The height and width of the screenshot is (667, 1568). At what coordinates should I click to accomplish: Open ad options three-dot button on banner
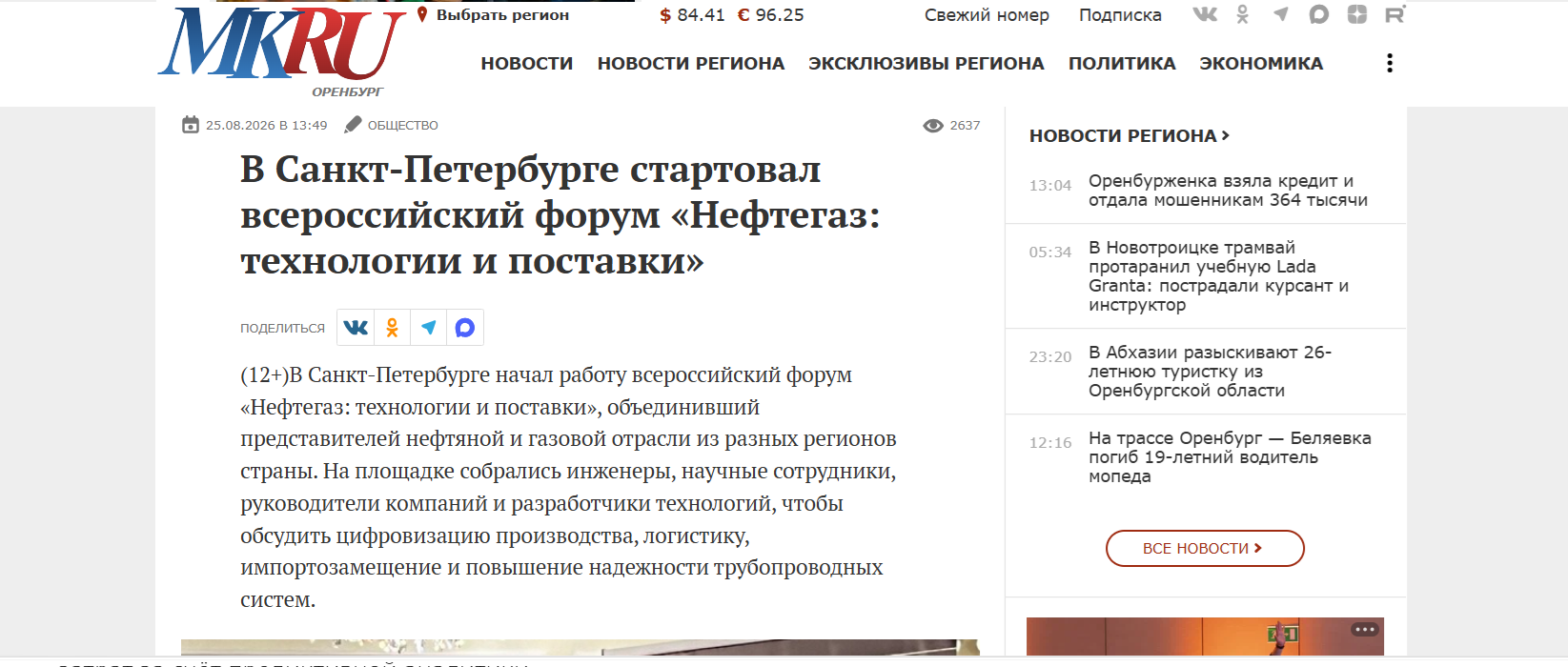tap(1365, 629)
